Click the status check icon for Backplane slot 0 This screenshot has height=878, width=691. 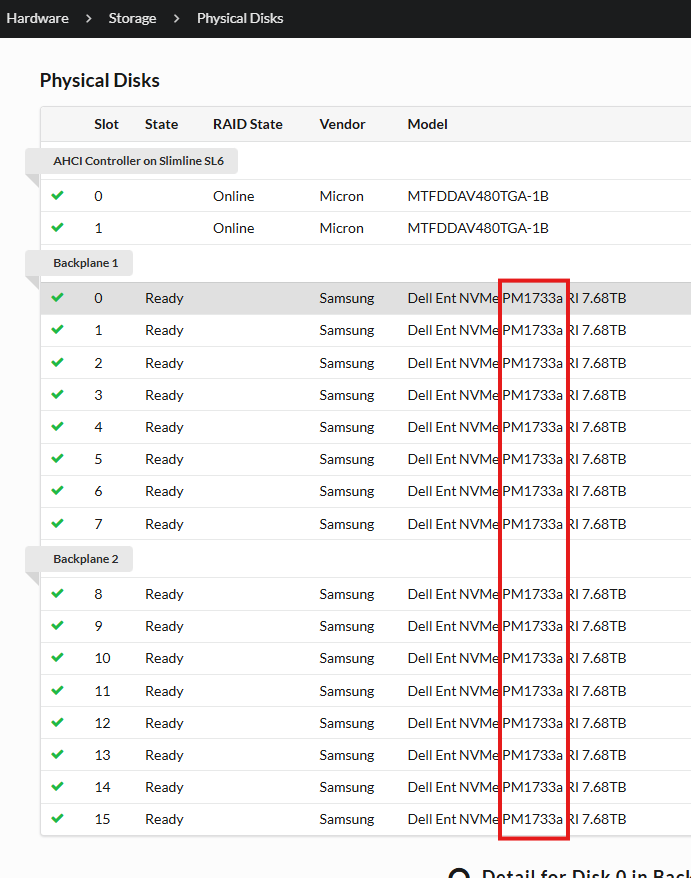pyautogui.click(x=57, y=297)
